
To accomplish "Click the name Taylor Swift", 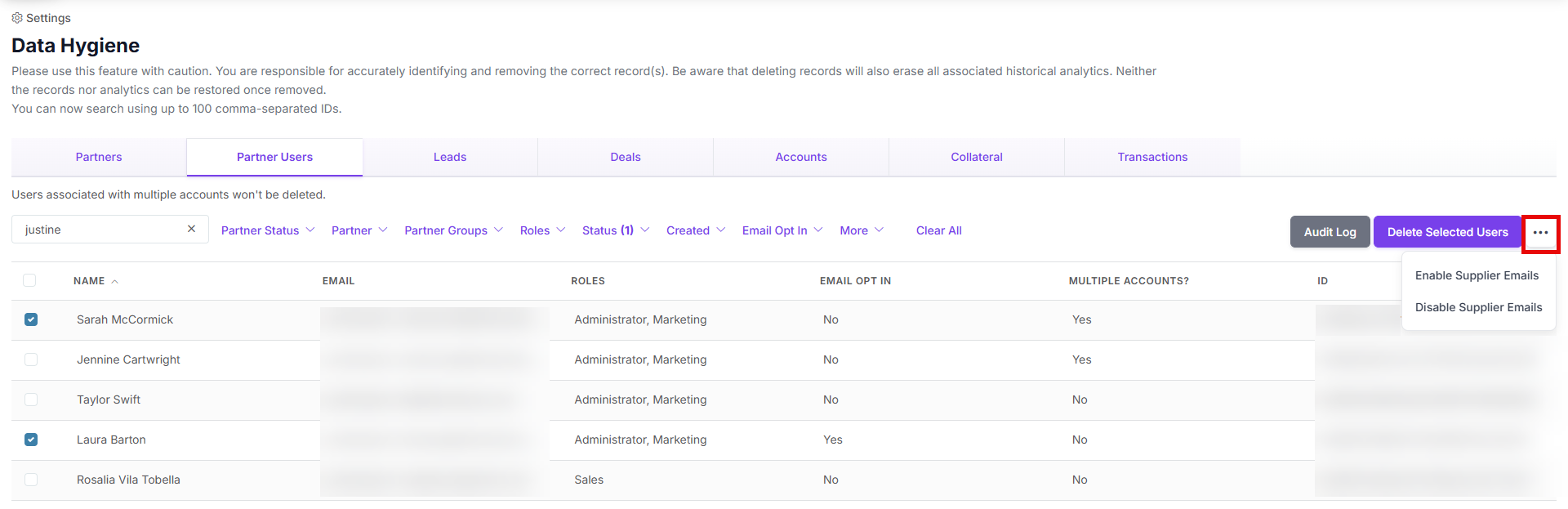I will [109, 400].
